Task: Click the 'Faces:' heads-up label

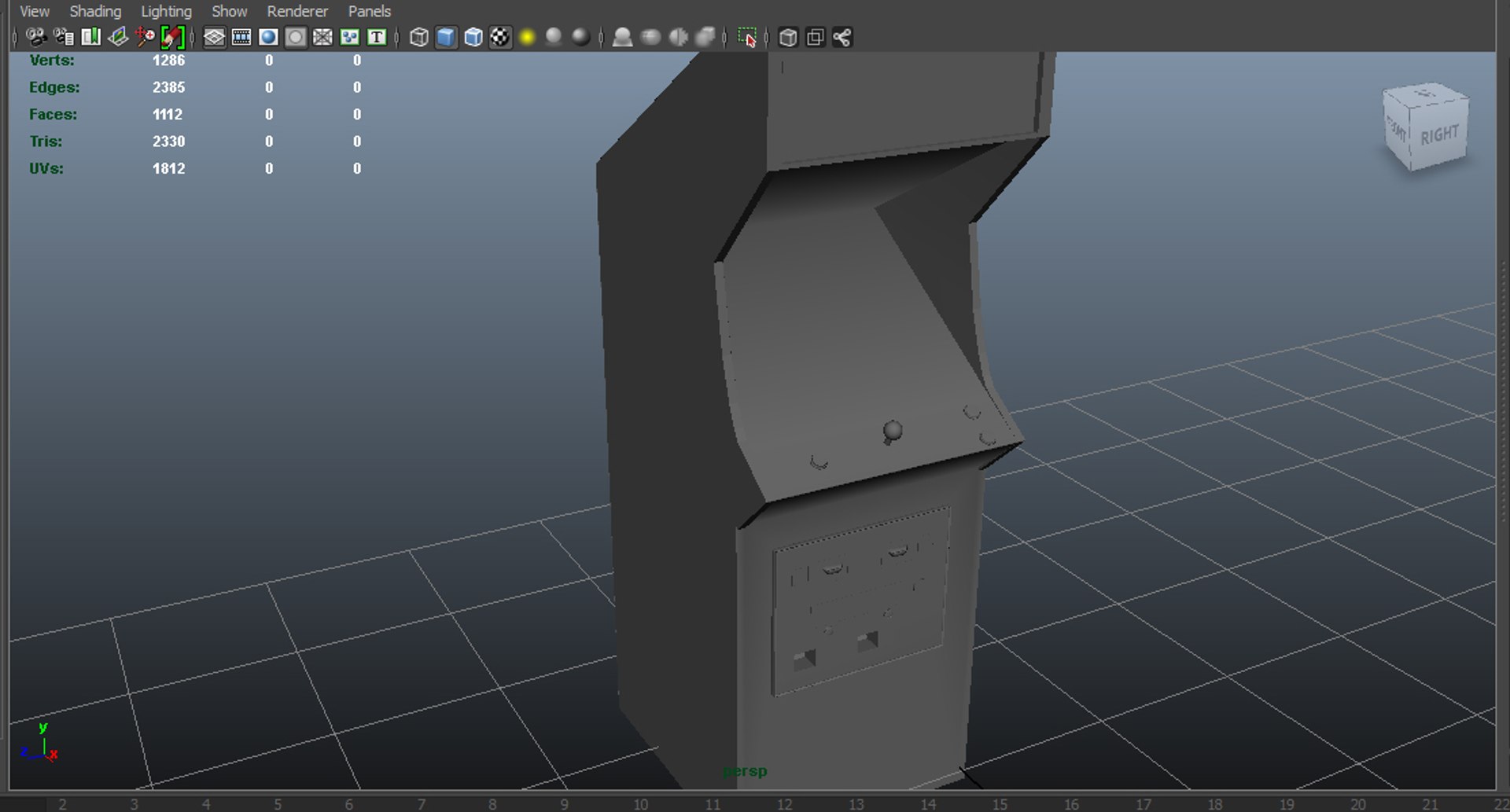Action: (53, 114)
